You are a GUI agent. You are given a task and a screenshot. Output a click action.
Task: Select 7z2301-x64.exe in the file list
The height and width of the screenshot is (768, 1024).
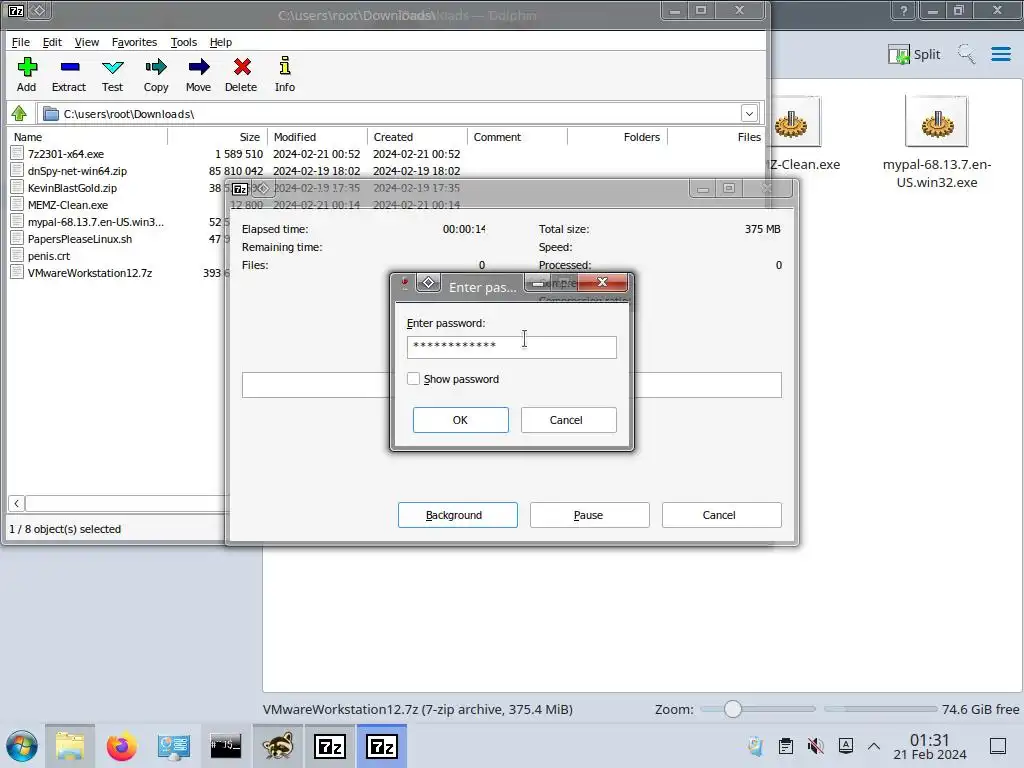tap(65, 154)
